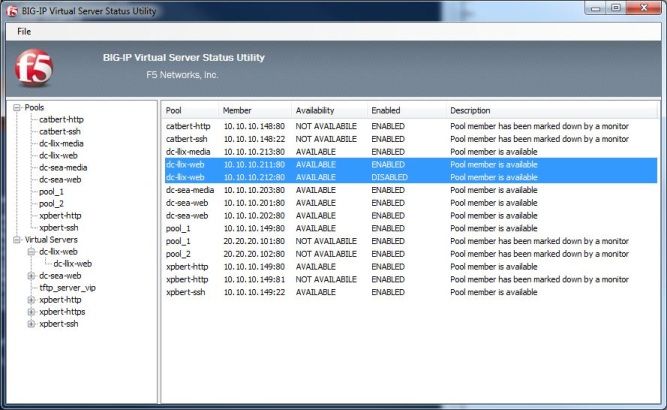Sort by the Pool column header
This screenshot has width=667, height=410.
(190, 111)
